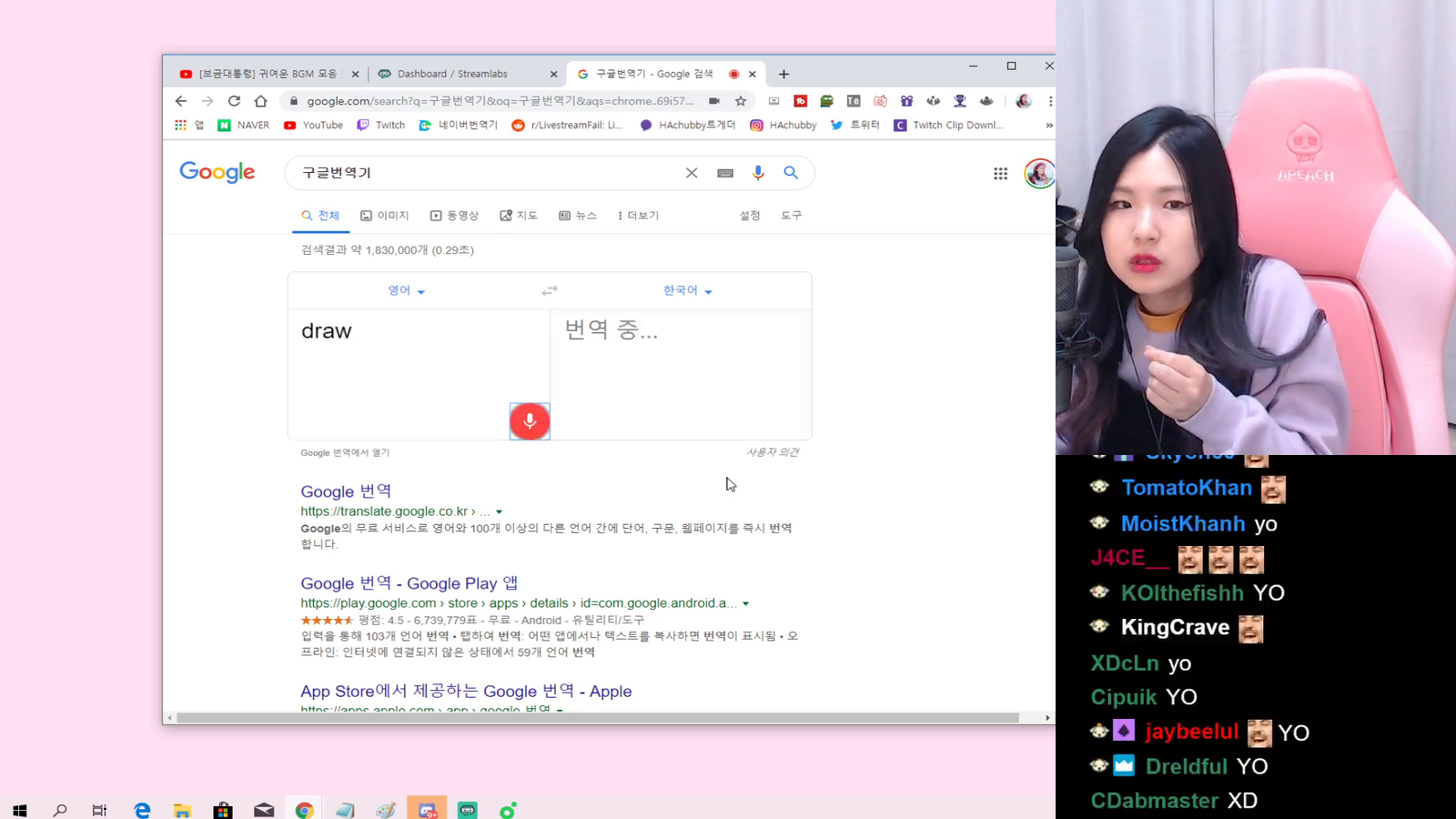Expand options arrow for play.google.com result
Viewport: 1456px width, 819px height.
[745, 604]
